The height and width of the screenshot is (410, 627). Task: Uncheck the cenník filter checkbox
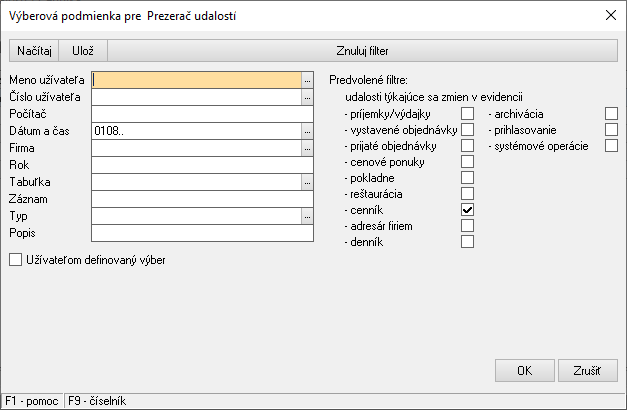(467, 210)
